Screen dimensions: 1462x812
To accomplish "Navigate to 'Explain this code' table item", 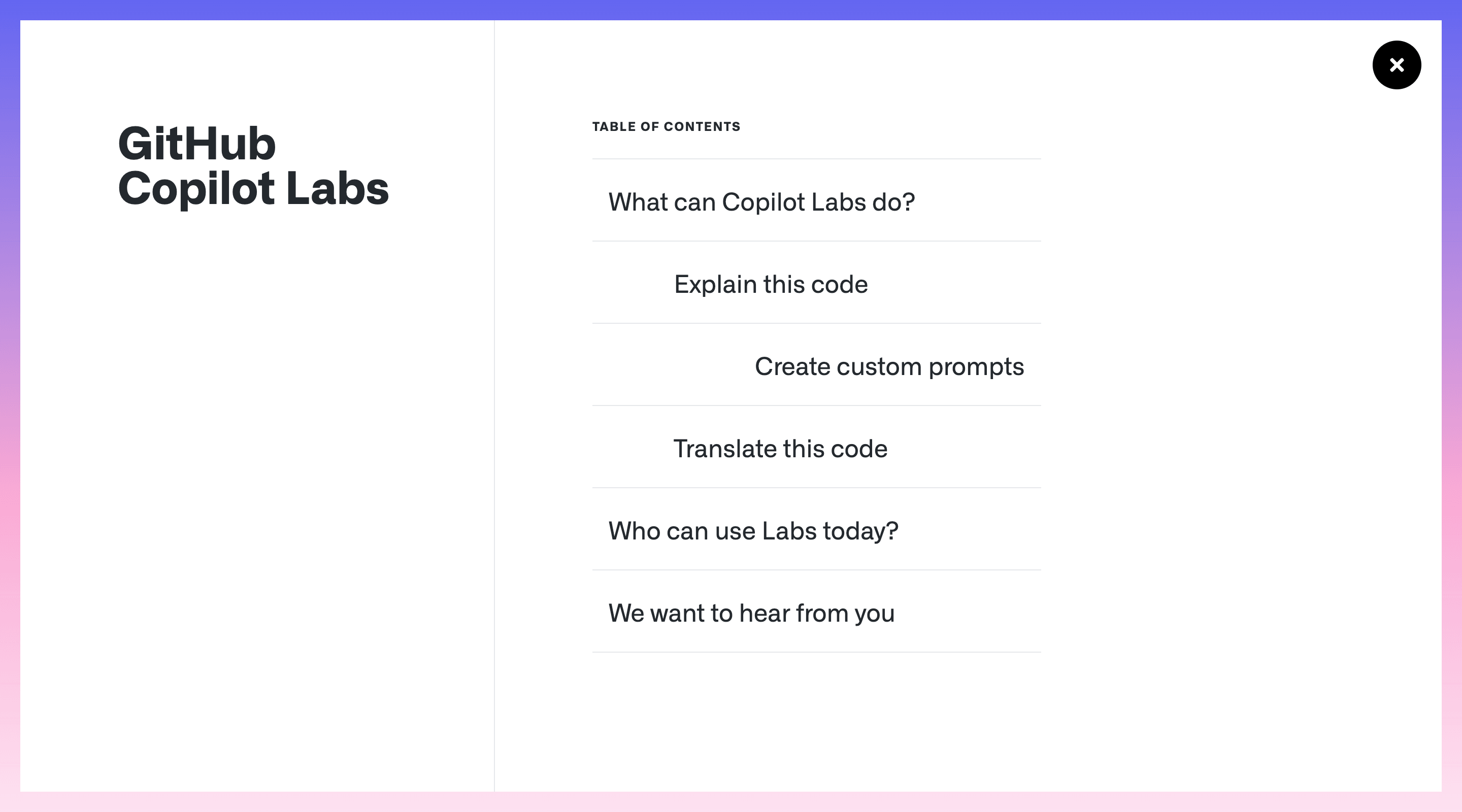I will (770, 282).
